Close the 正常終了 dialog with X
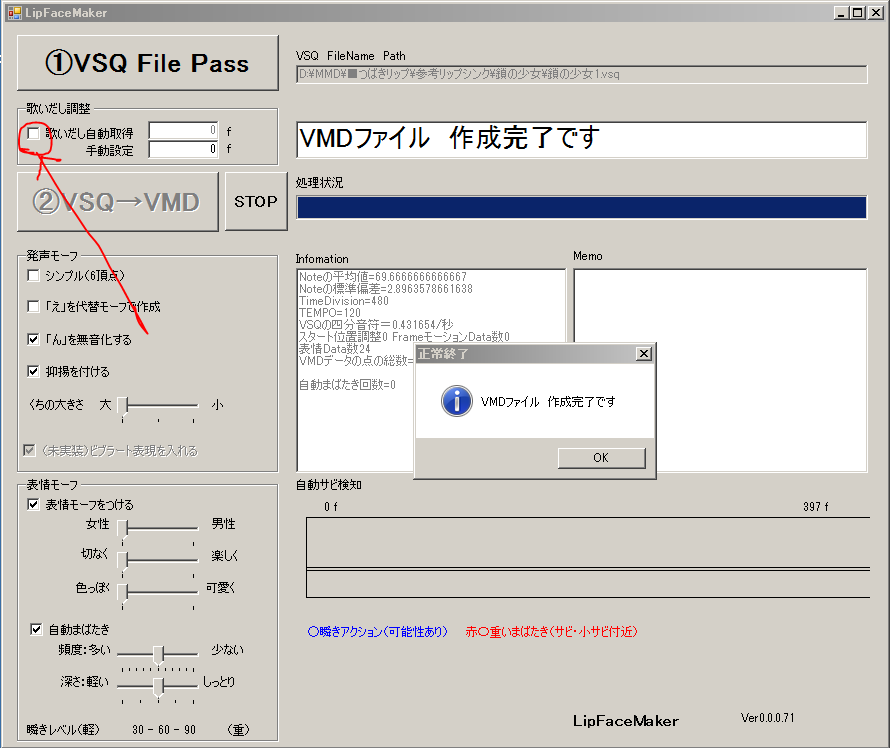Screen dimensions: 890x748 (x=644, y=354)
